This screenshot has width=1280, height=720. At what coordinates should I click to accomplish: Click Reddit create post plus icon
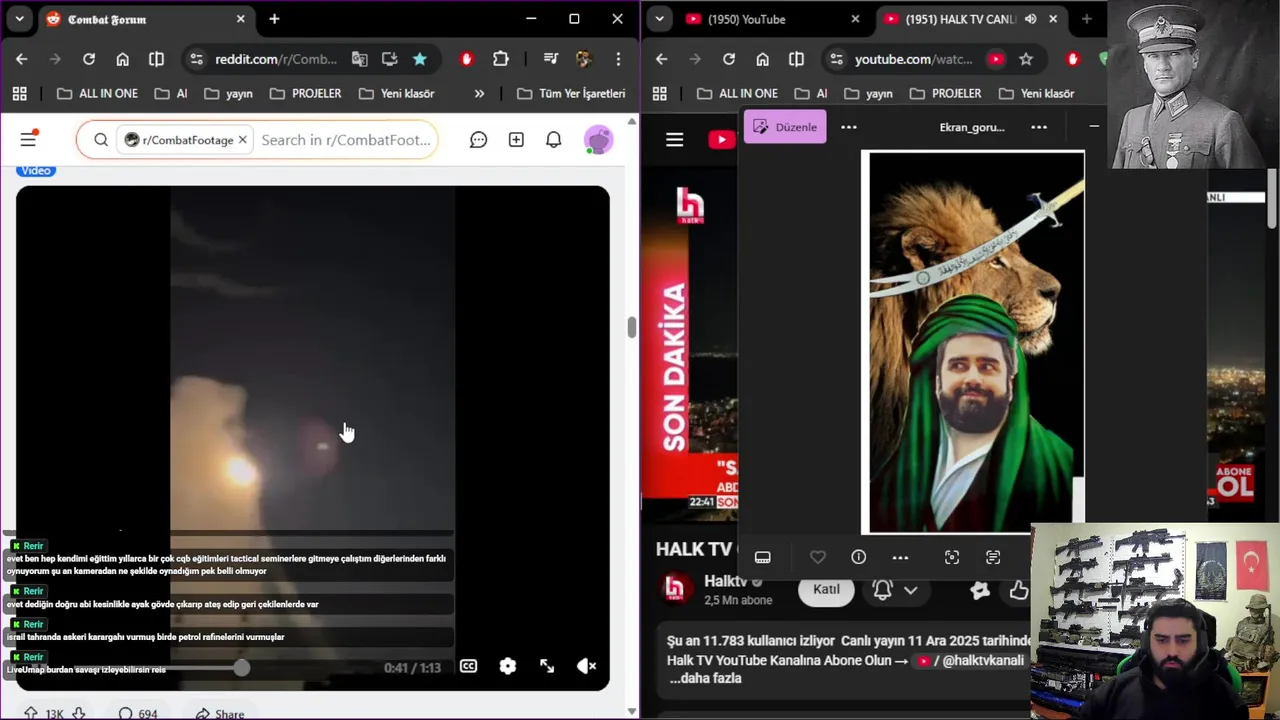(516, 140)
